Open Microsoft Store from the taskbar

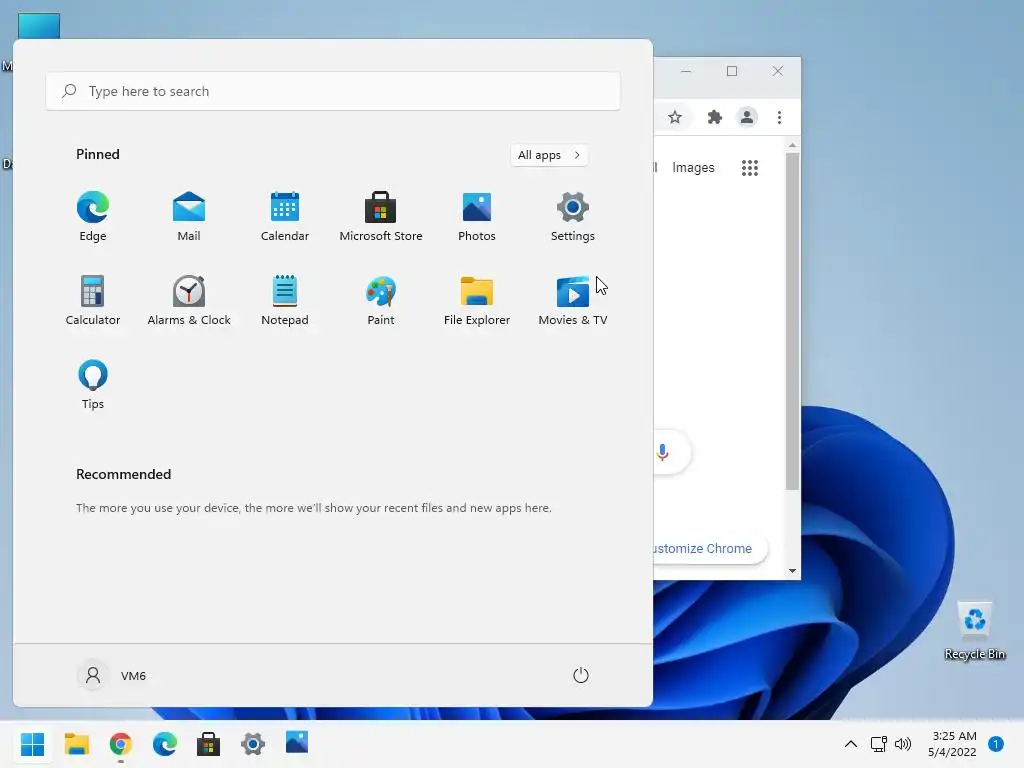(208, 744)
